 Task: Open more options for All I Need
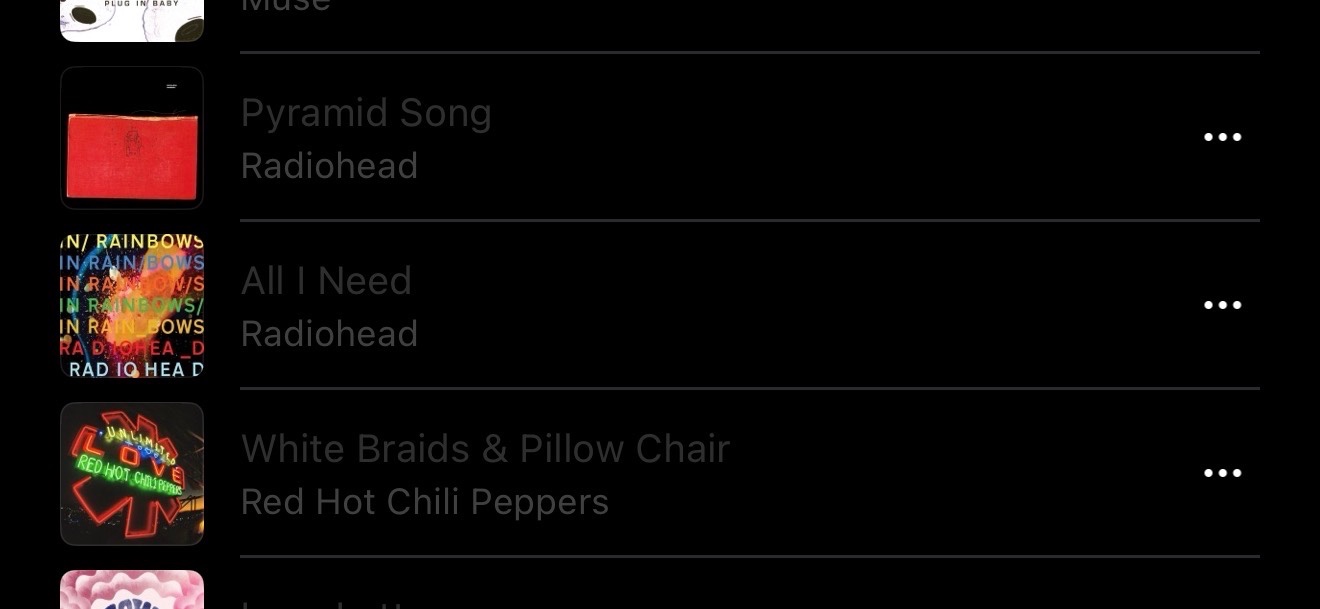coord(1222,305)
